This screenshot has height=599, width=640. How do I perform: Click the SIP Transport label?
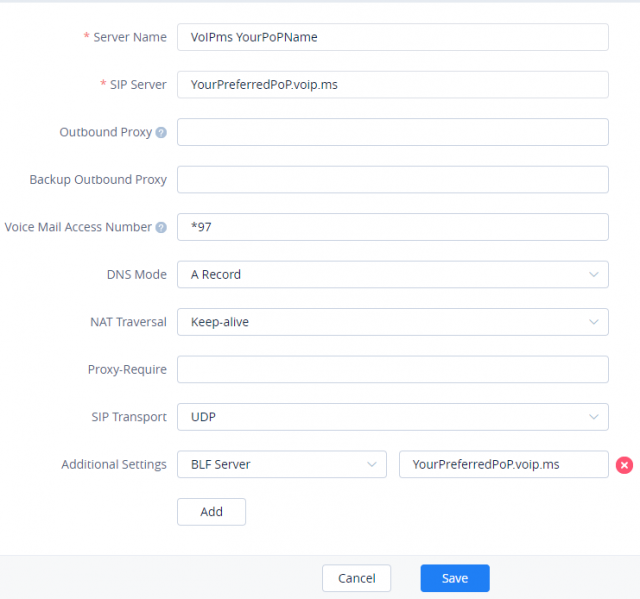click(x=129, y=417)
